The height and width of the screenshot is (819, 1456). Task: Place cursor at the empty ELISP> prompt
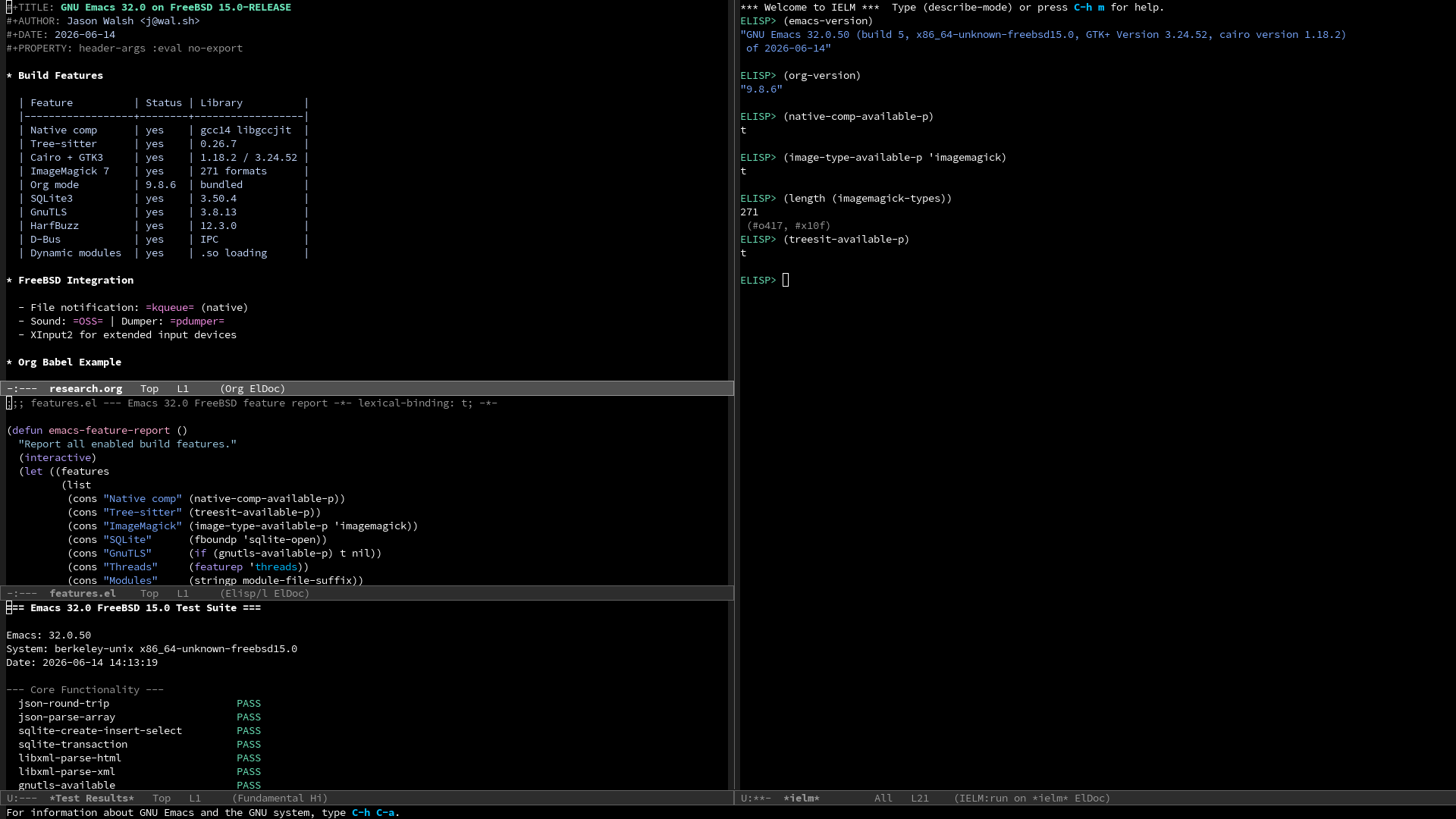(x=786, y=280)
